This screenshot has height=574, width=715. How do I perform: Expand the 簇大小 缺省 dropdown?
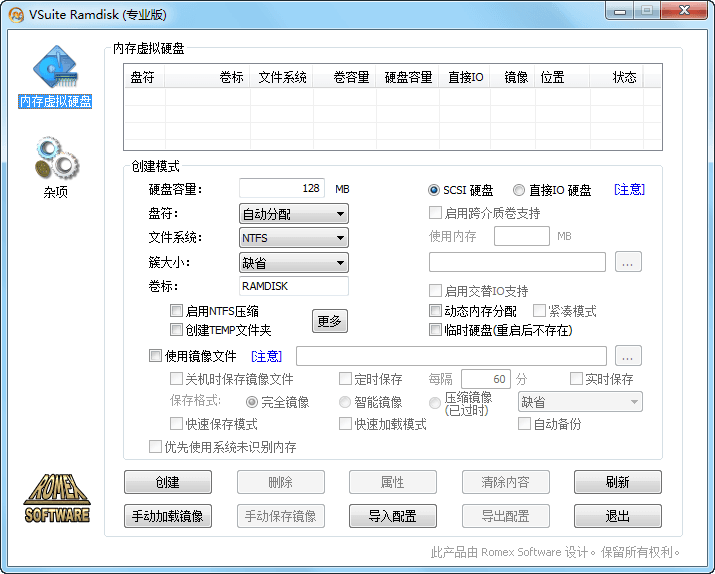294,262
